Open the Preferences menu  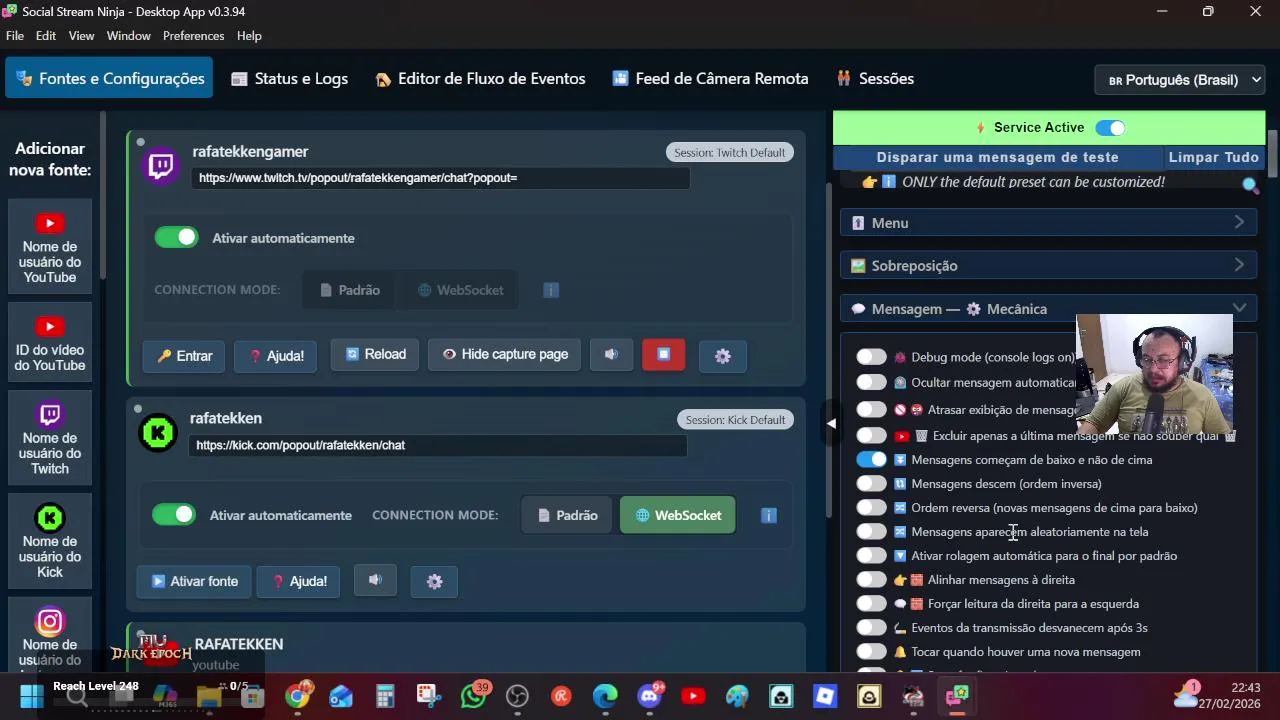(194, 36)
